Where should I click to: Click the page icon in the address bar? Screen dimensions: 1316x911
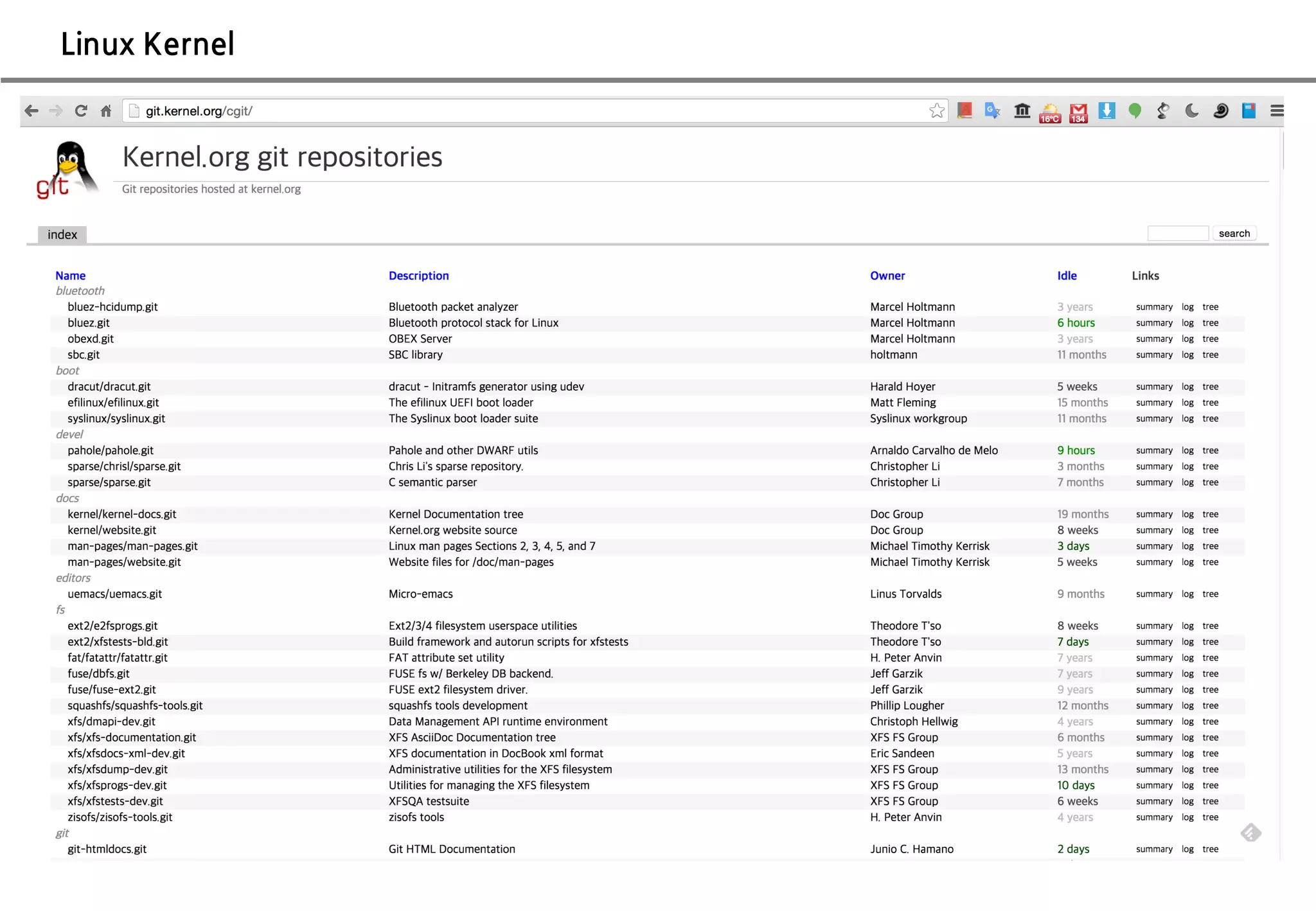tap(134, 111)
